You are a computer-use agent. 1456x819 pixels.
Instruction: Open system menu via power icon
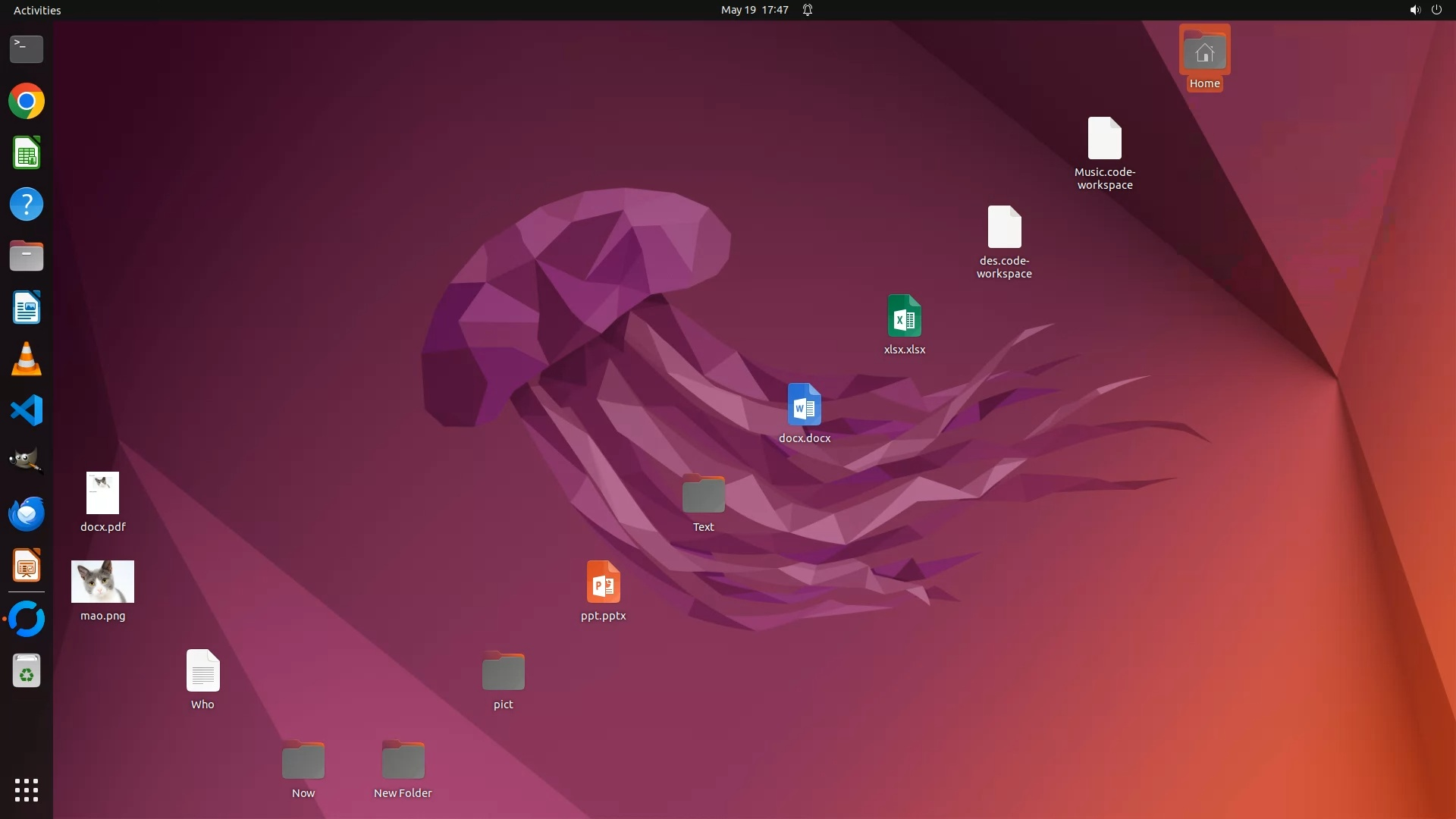coord(1436,10)
